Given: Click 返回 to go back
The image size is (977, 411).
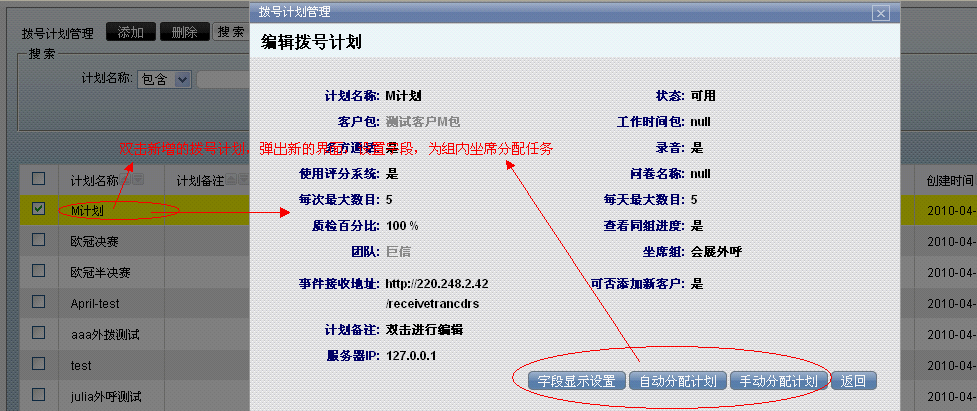Looking at the screenshot, I should pos(853,381).
